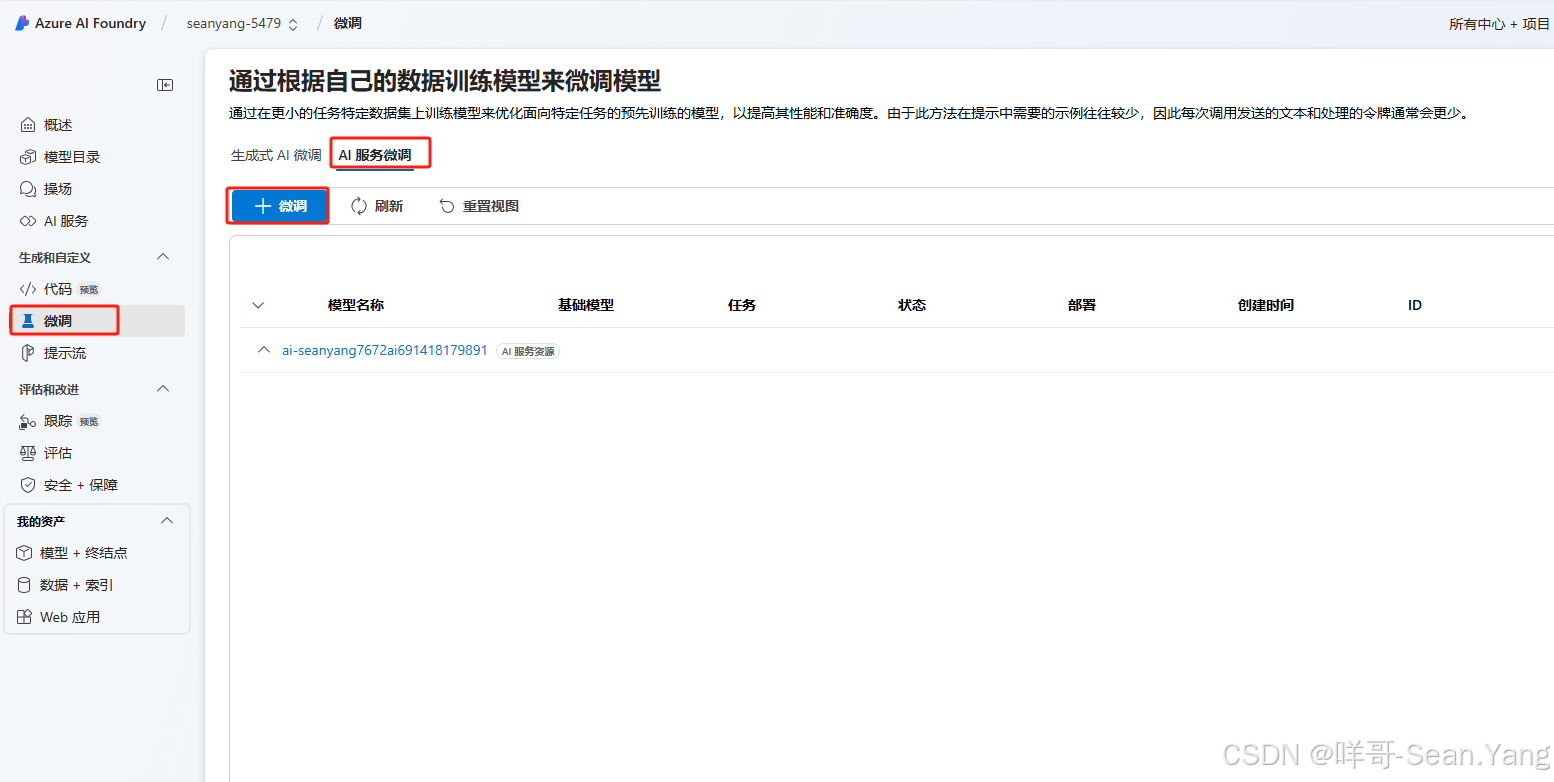
Task: Click the counterclockwise reset view icon
Action: [x=447, y=206]
